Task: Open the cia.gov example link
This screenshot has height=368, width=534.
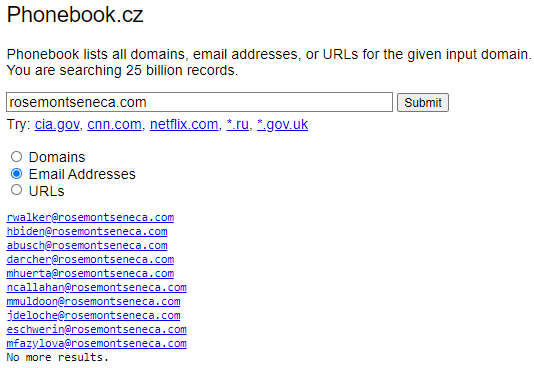Action: [57, 124]
